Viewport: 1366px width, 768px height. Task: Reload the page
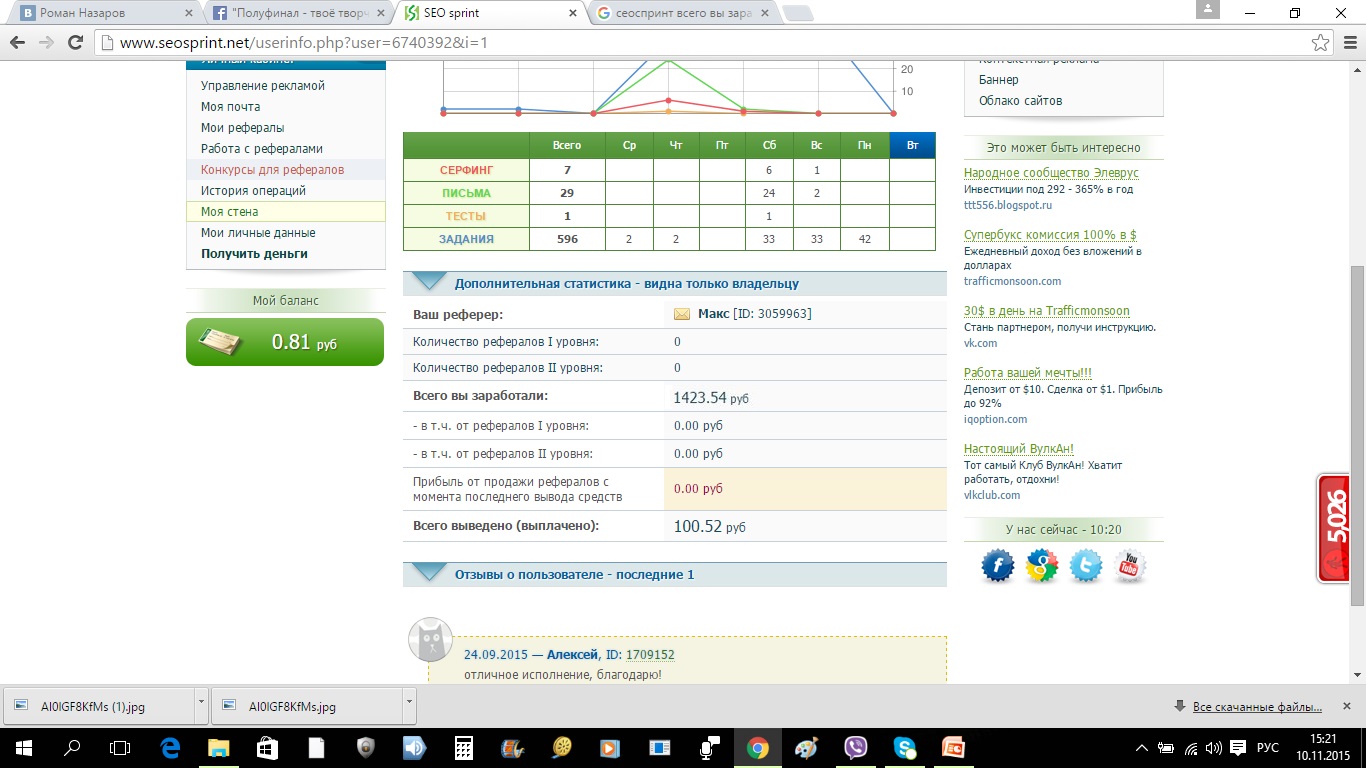[x=75, y=43]
